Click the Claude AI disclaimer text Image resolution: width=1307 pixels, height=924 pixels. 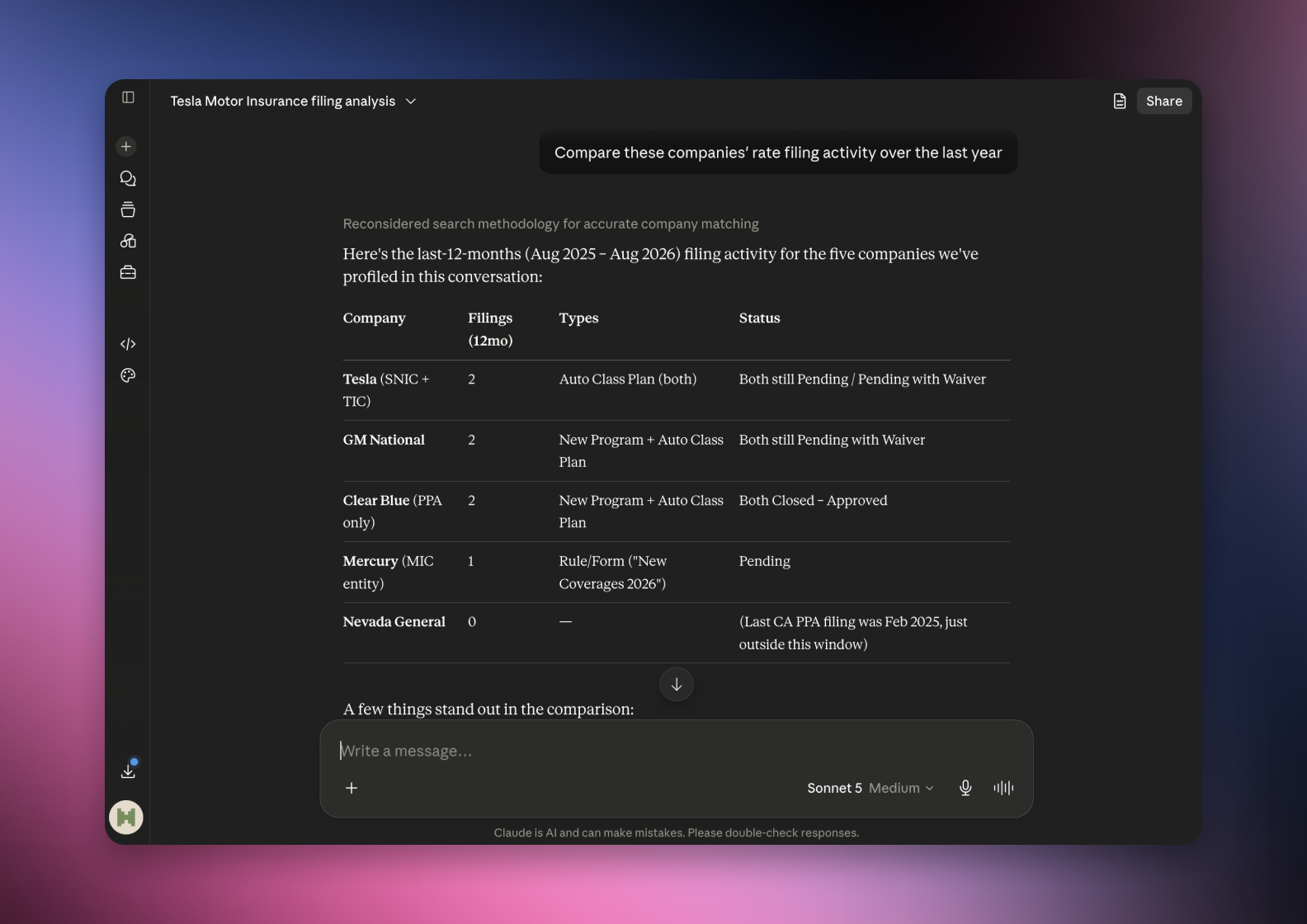pyautogui.click(x=677, y=832)
